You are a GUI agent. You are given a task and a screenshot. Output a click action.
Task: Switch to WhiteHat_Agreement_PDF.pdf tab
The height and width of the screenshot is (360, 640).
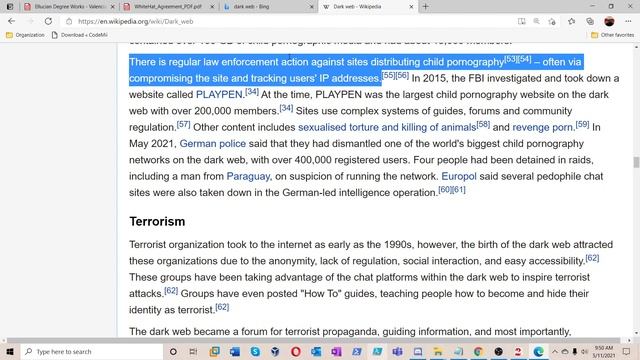[168, 7]
